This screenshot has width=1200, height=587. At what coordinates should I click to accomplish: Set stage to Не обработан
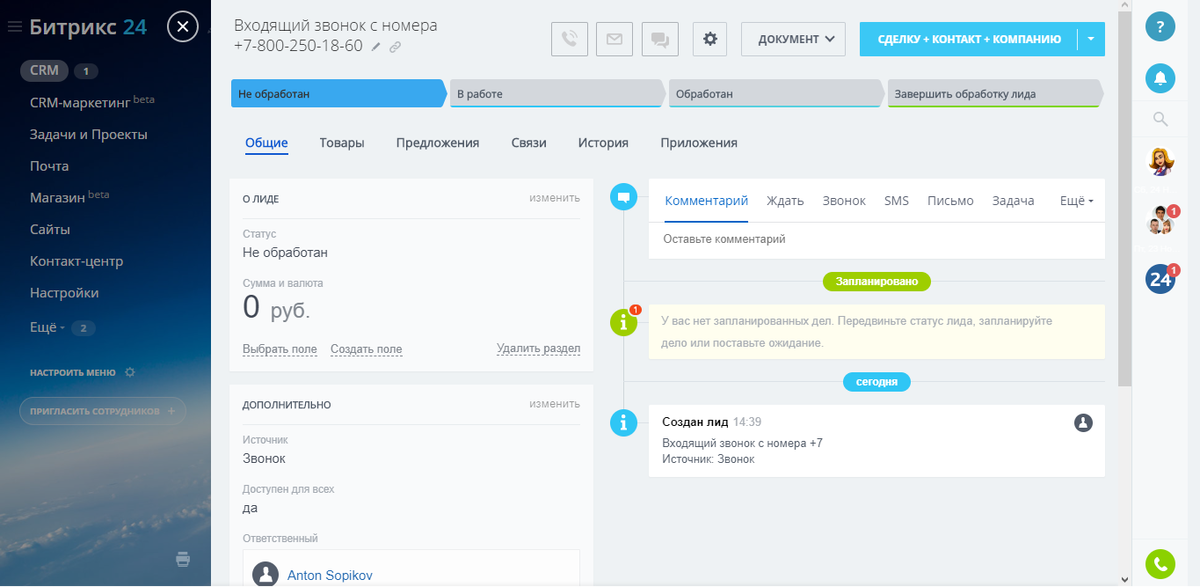pos(337,93)
